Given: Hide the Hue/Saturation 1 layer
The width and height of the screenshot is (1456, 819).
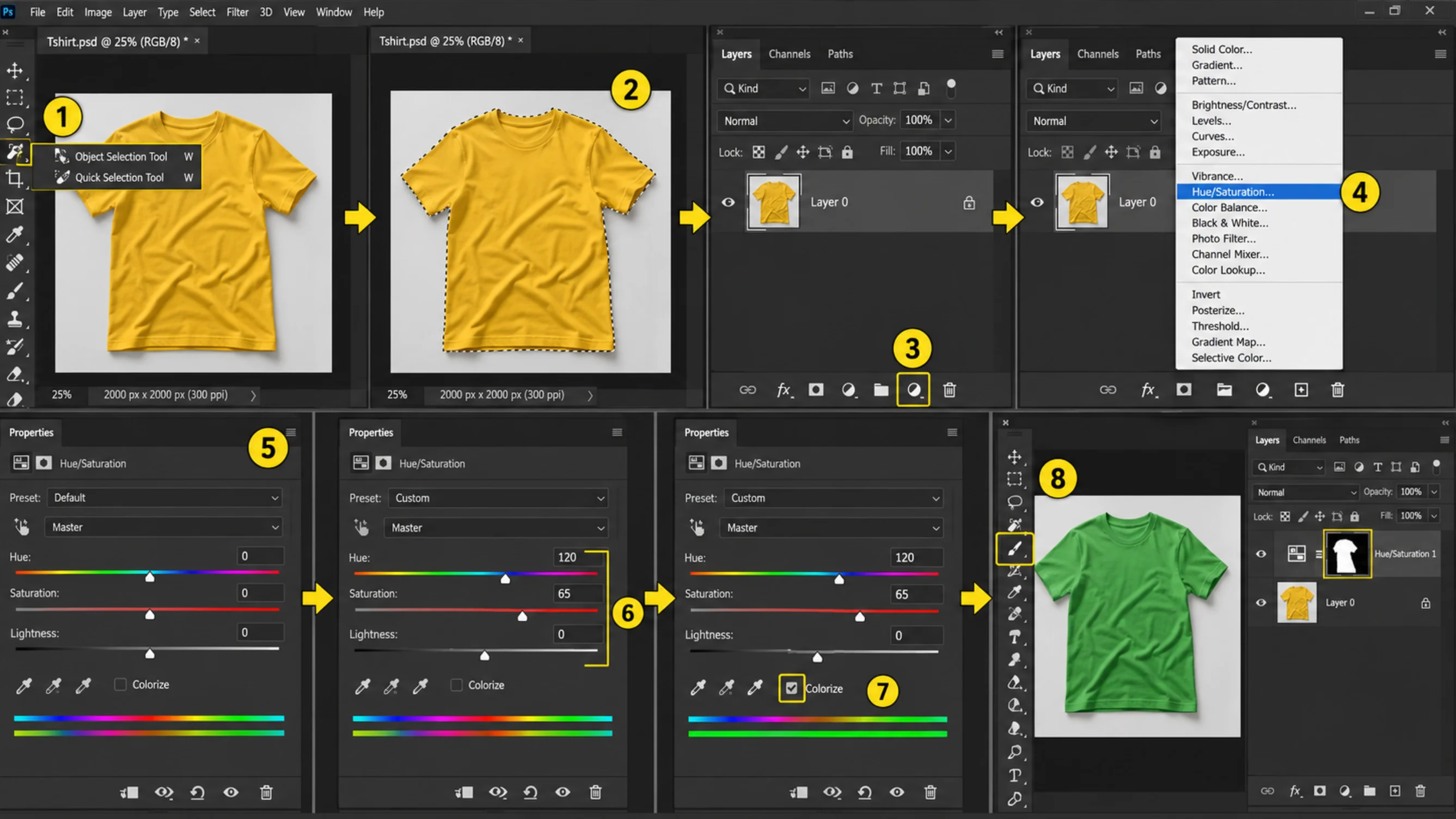Looking at the screenshot, I should [x=1261, y=554].
